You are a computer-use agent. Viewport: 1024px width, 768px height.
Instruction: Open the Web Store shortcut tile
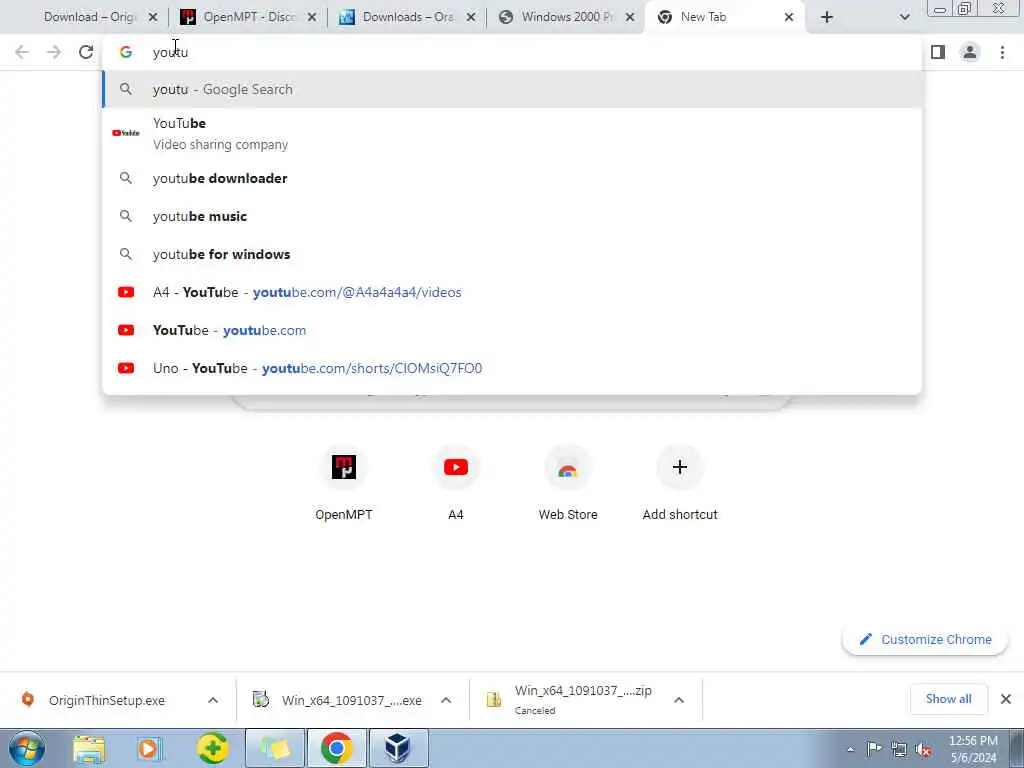click(568, 485)
